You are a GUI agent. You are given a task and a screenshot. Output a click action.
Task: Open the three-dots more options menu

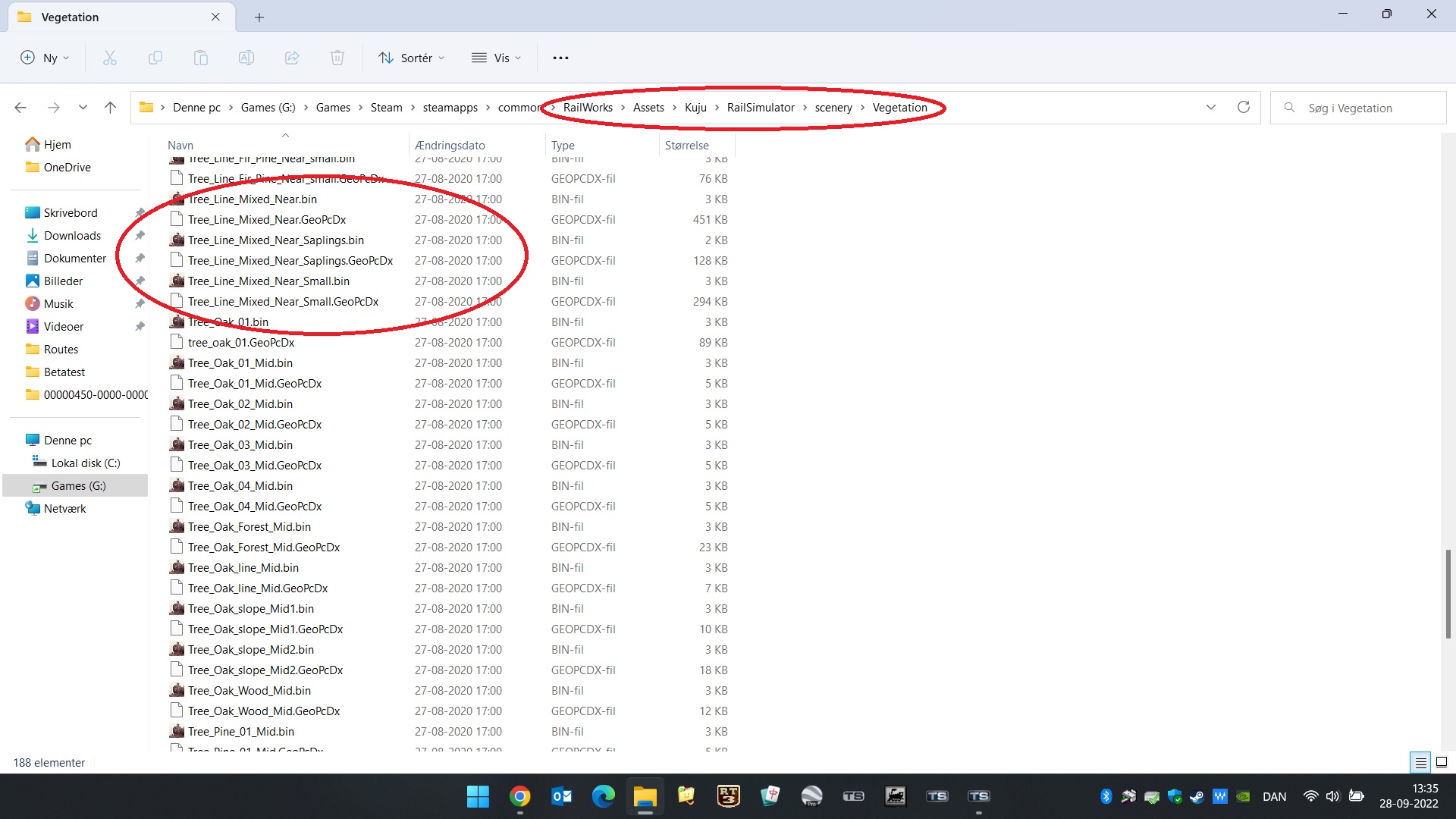(x=560, y=58)
